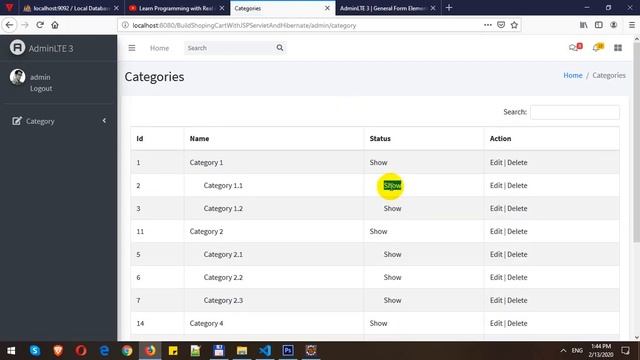This screenshot has width=640, height=360.
Task: Click the browser forward arrow
Action: pyautogui.click(x=25, y=25)
